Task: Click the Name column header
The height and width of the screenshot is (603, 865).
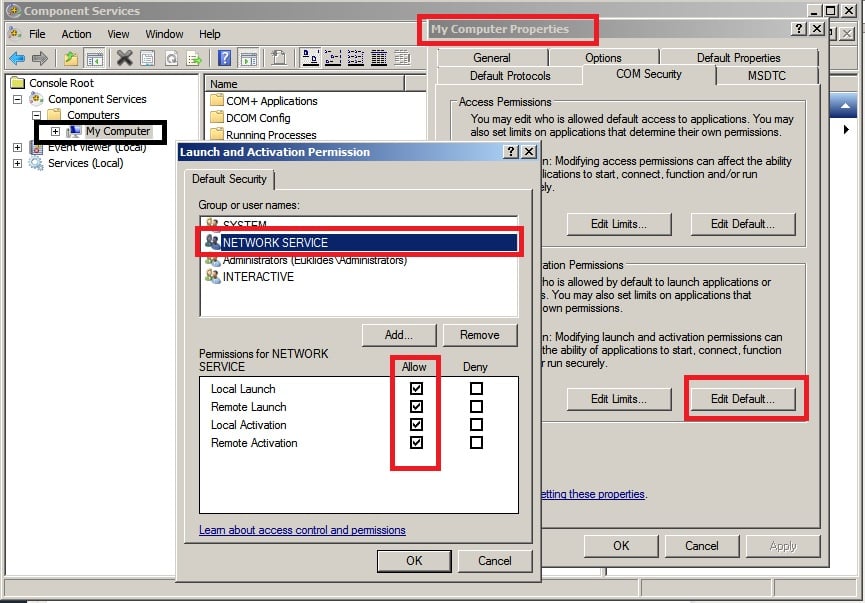Action: click(305, 84)
